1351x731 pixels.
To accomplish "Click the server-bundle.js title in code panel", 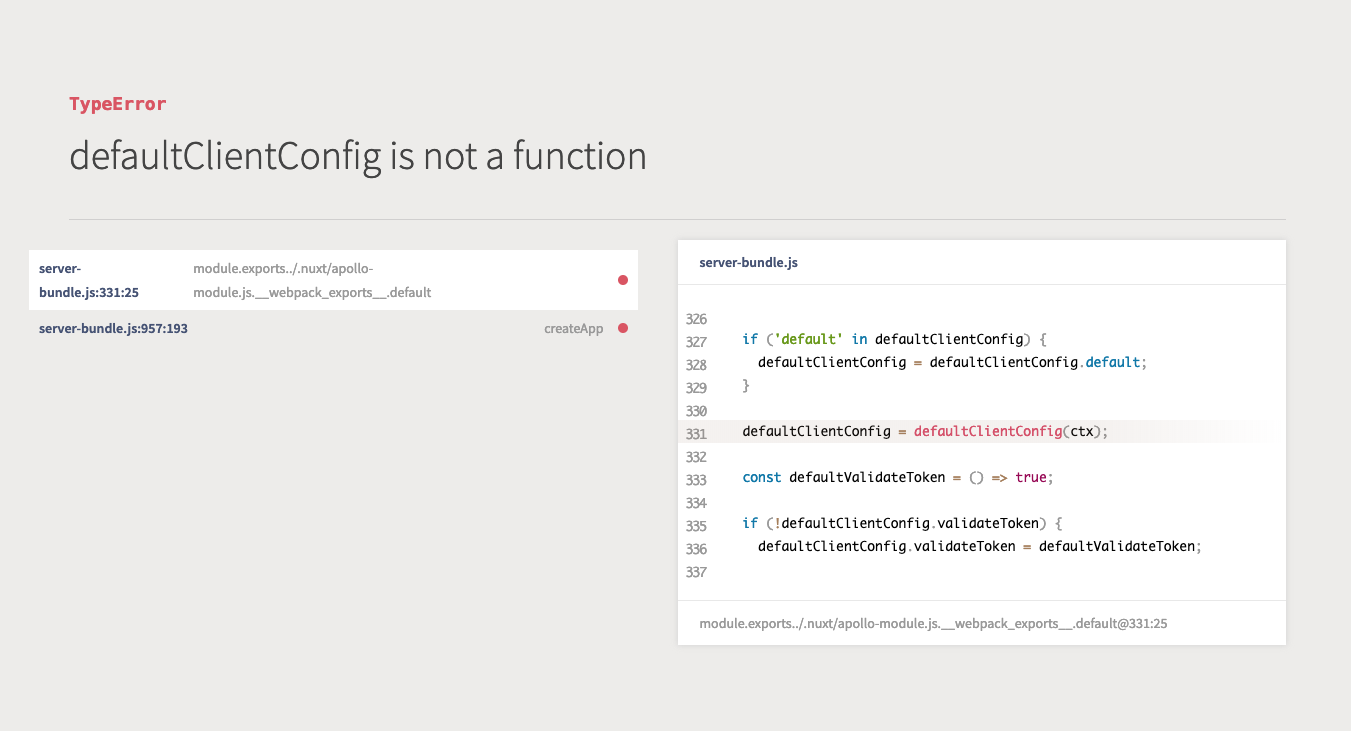I will pos(748,263).
